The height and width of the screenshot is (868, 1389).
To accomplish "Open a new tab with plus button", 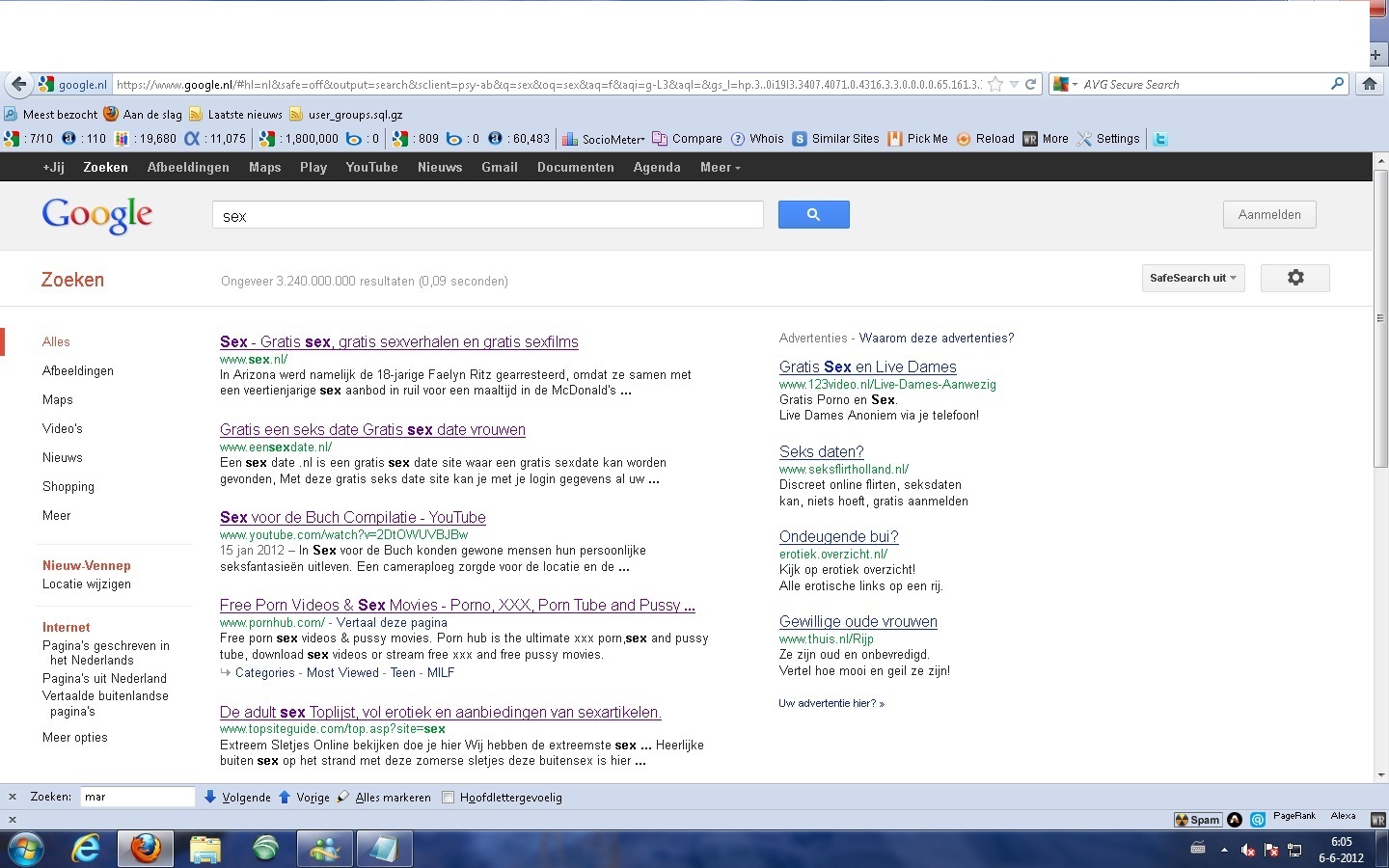I will point(1376,55).
